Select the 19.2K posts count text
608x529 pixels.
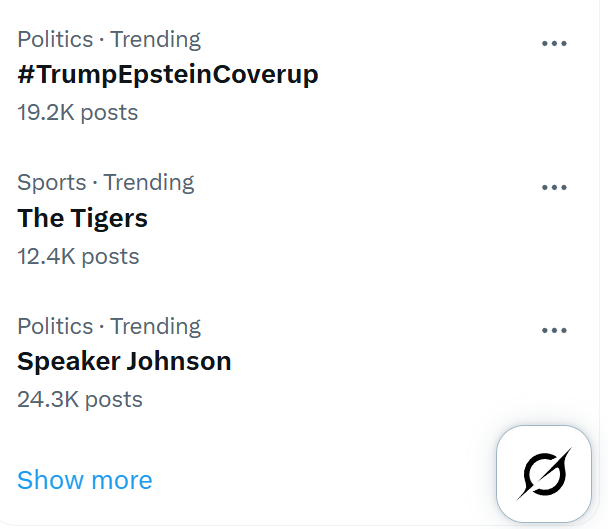coord(78,112)
